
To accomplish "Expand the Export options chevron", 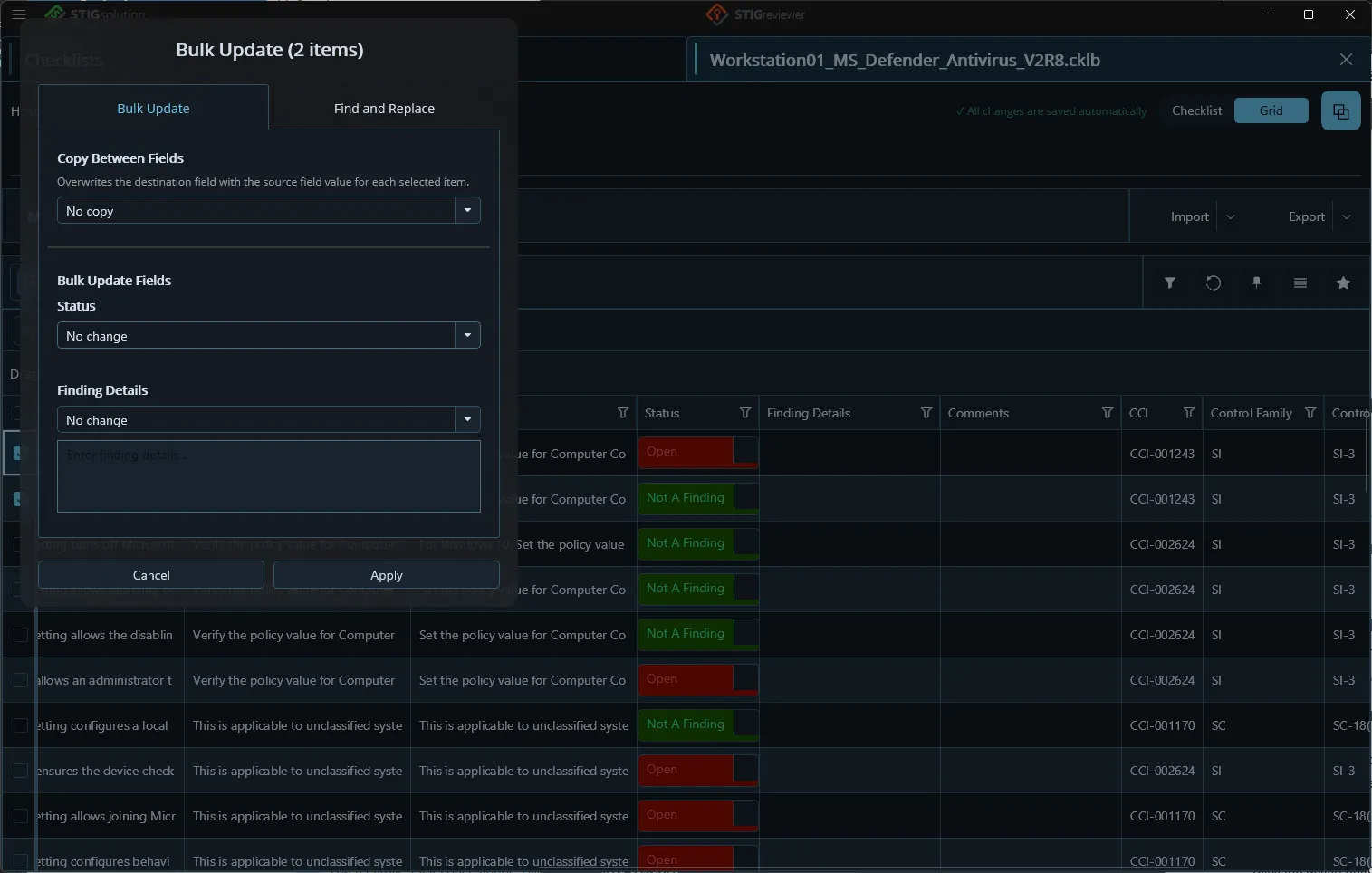I will 1347,216.
